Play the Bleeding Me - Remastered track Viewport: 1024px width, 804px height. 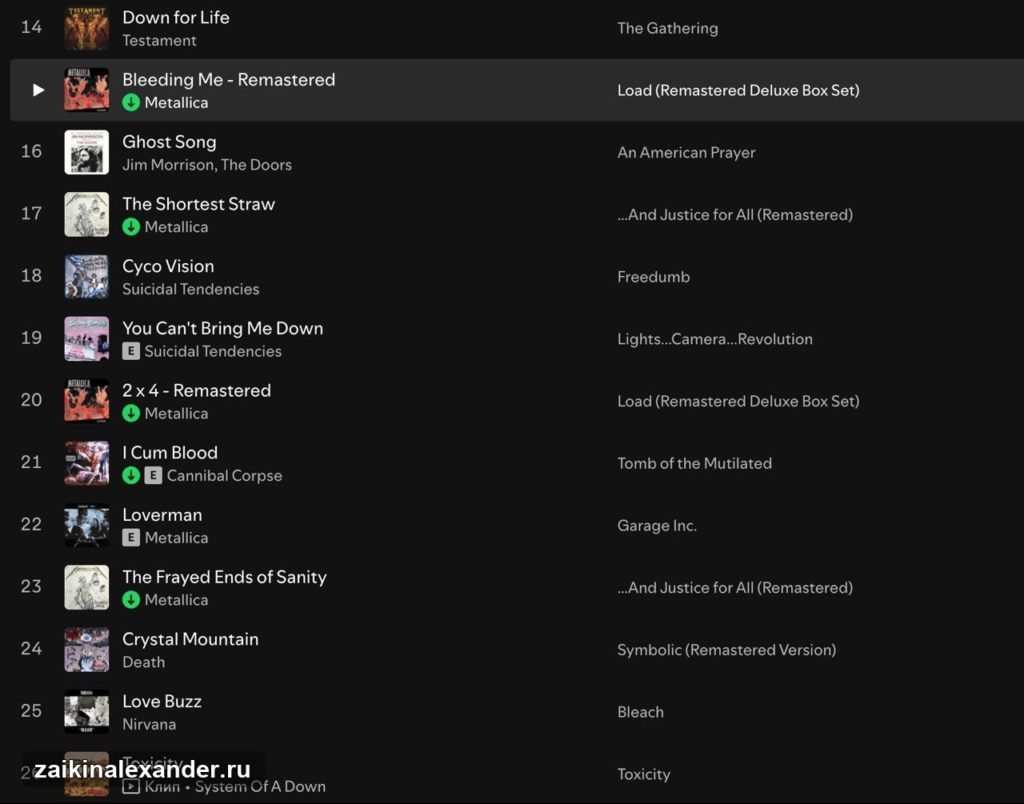(39, 90)
